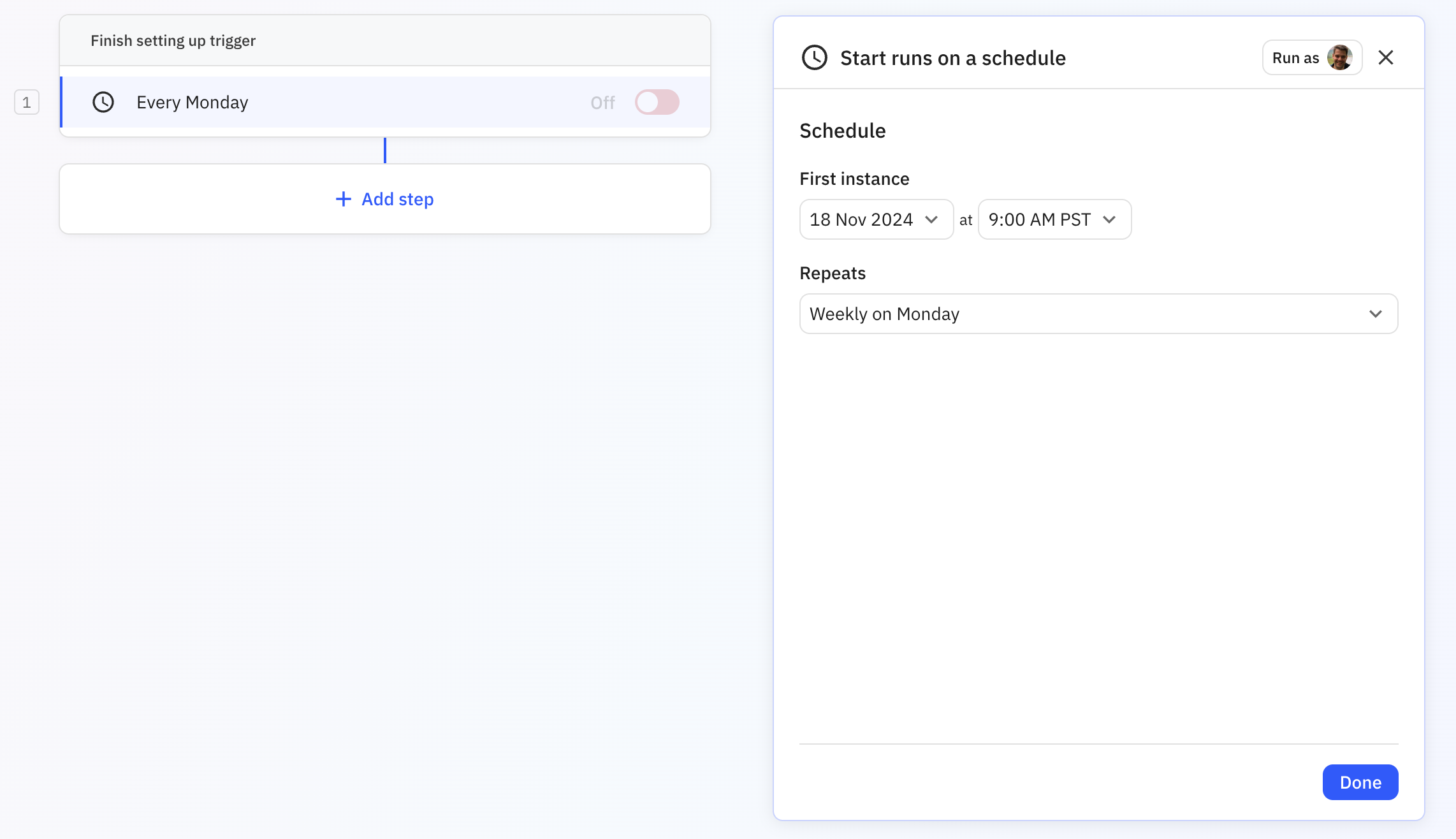The width and height of the screenshot is (1456, 839).
Task: Click the step number 1 badge
Action: point(27,102)
